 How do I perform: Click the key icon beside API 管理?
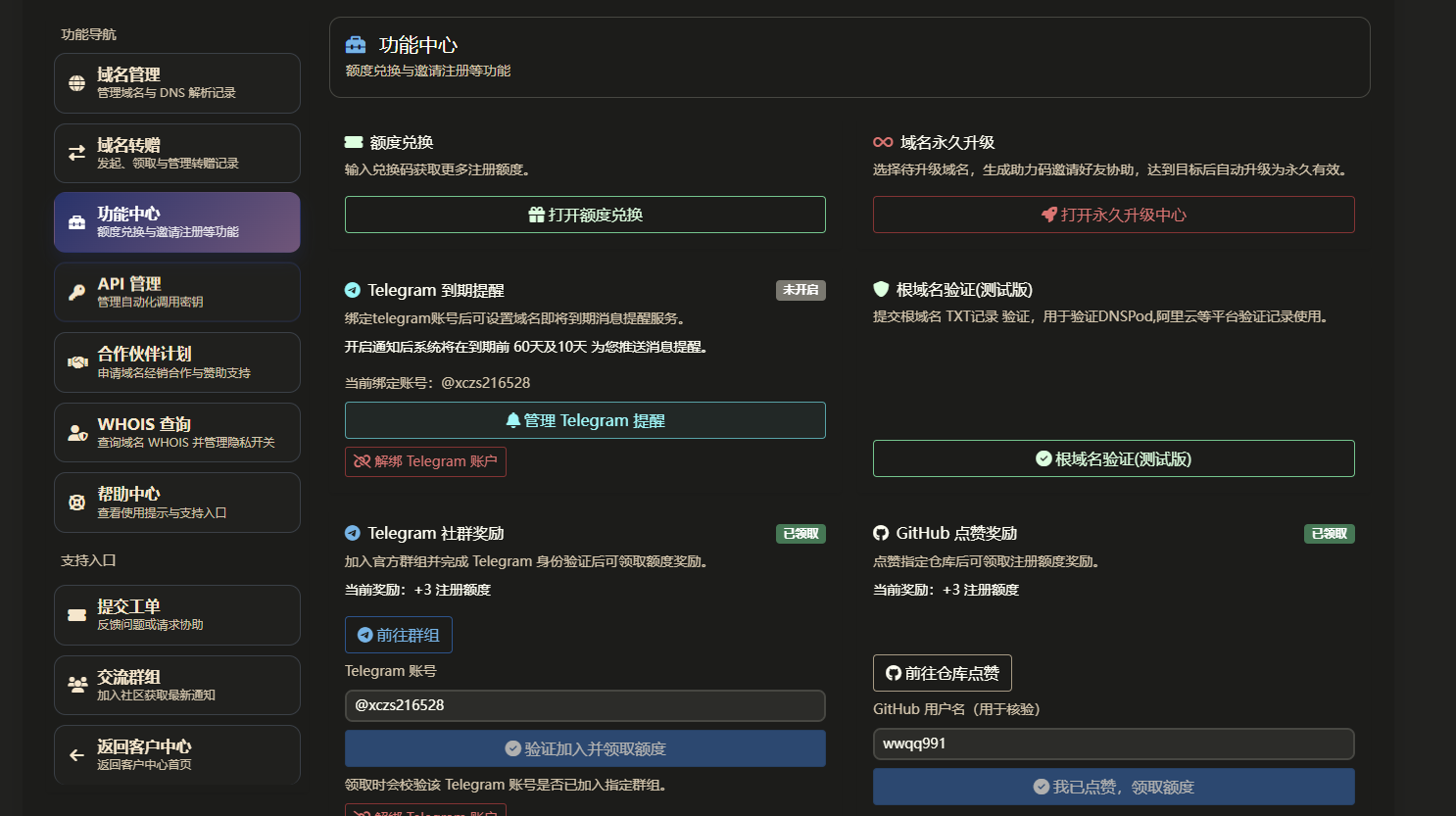click(x=76, y=292)
